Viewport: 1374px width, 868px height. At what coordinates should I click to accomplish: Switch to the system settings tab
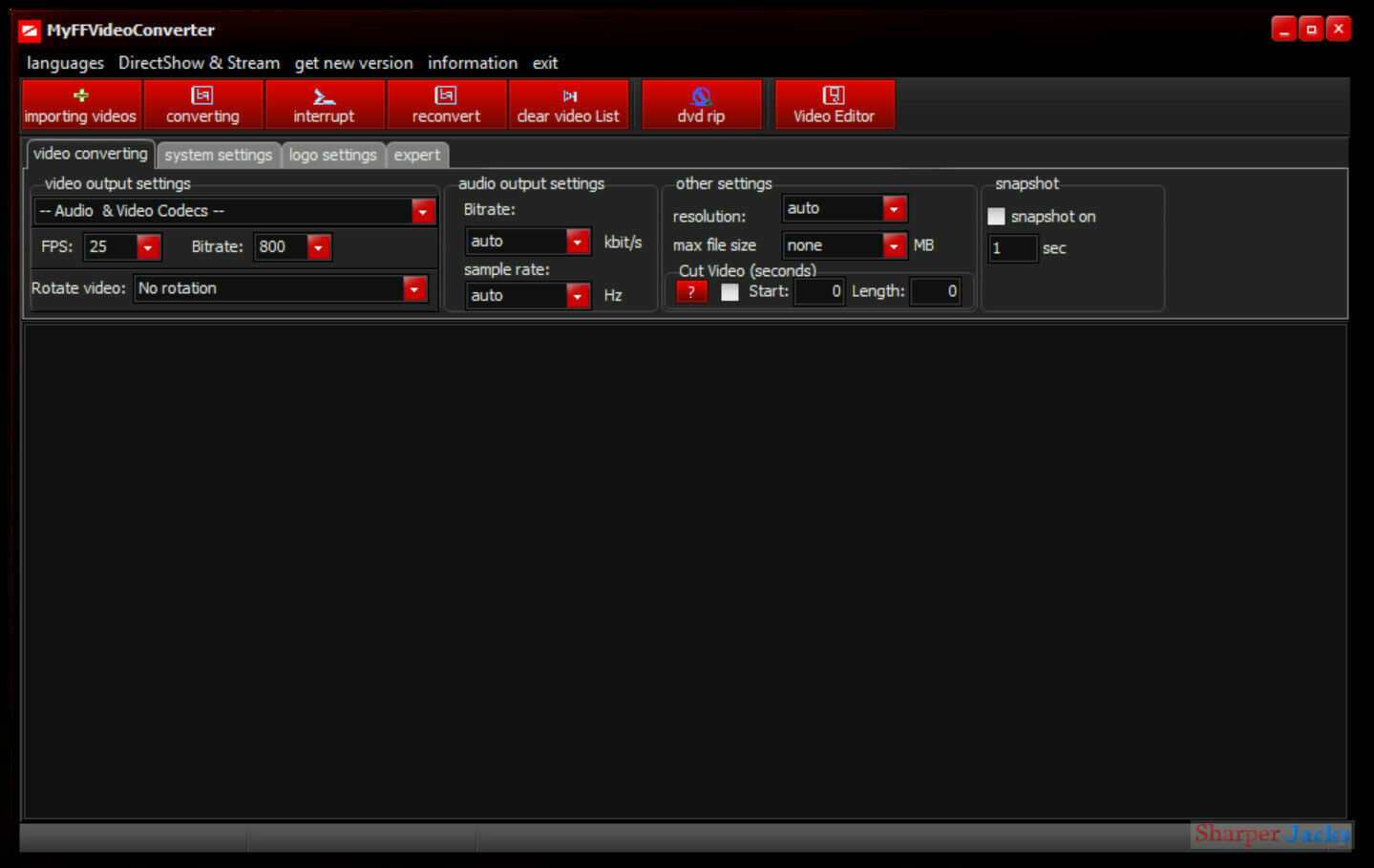219,155
